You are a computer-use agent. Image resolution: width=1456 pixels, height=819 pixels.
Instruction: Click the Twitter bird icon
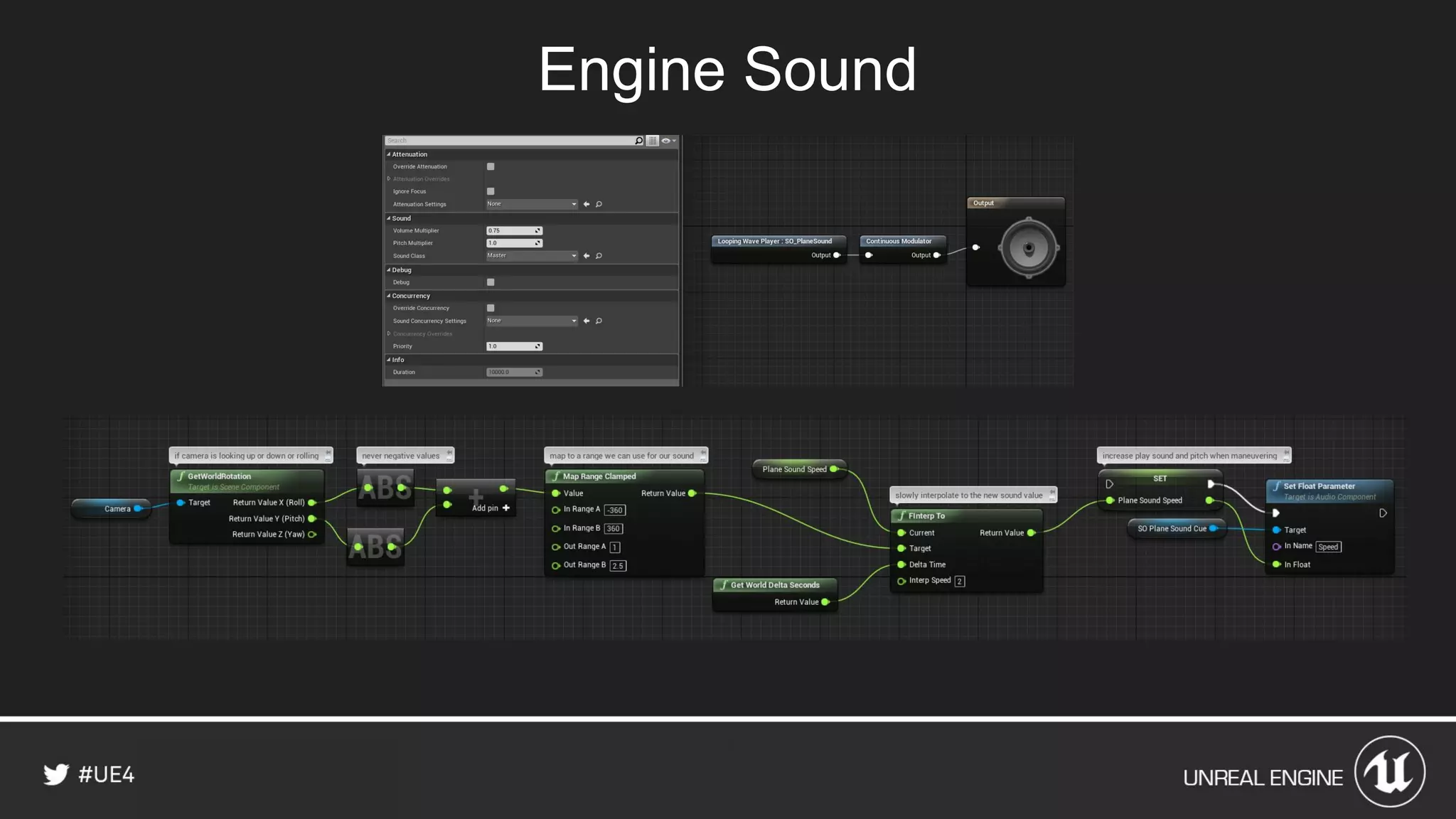tap(56, 774)
